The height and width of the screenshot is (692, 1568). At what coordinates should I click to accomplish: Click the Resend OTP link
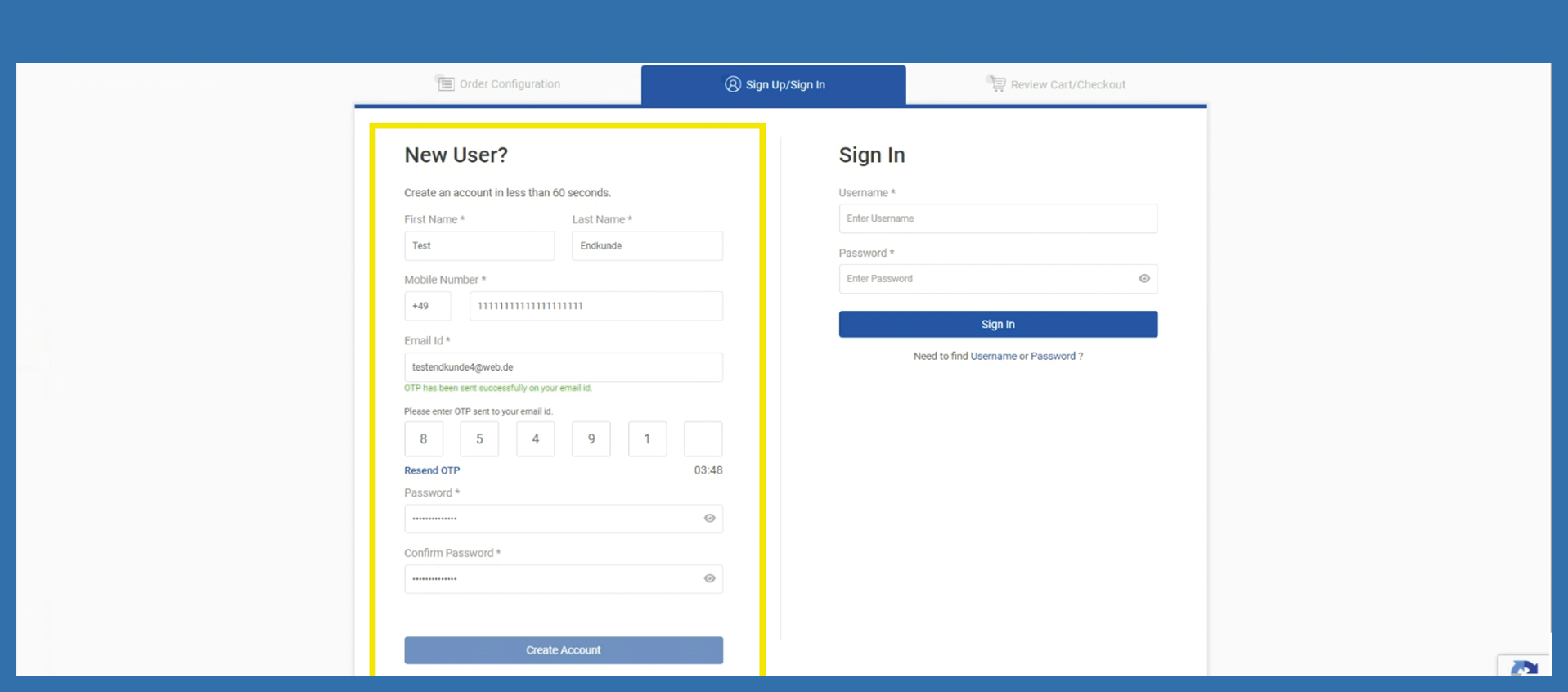point(432,470)
